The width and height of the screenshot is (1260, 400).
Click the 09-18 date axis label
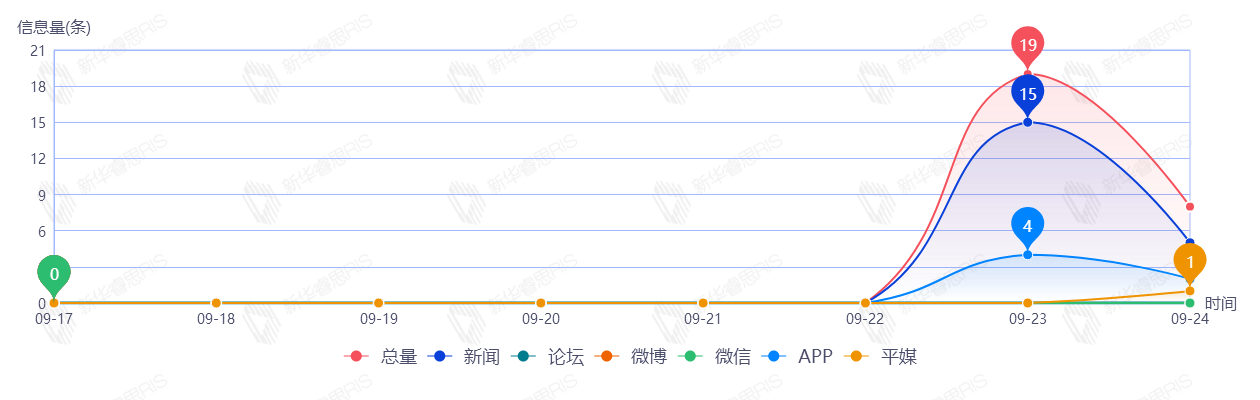click(x=216, y=319)
